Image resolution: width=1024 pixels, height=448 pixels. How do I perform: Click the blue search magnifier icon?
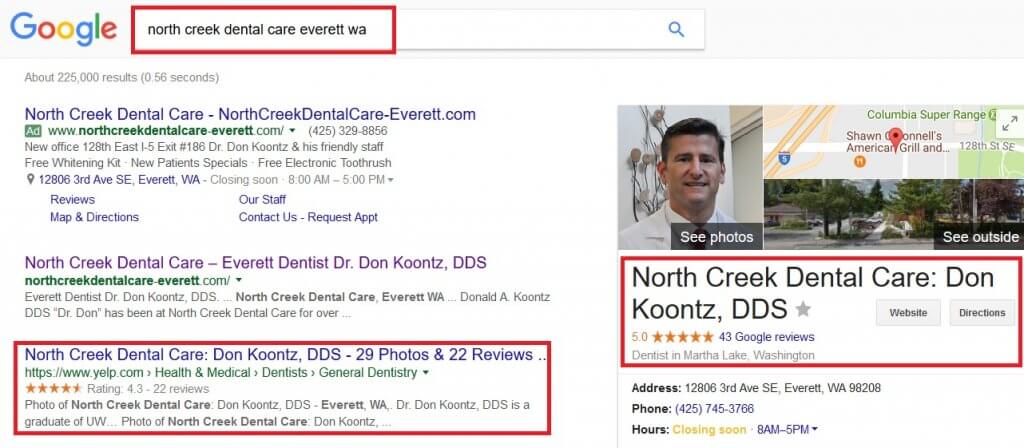tap(676, 29)
